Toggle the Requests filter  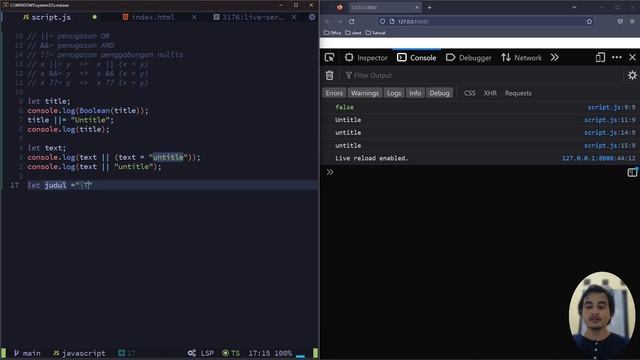click(x=518, y=93)
